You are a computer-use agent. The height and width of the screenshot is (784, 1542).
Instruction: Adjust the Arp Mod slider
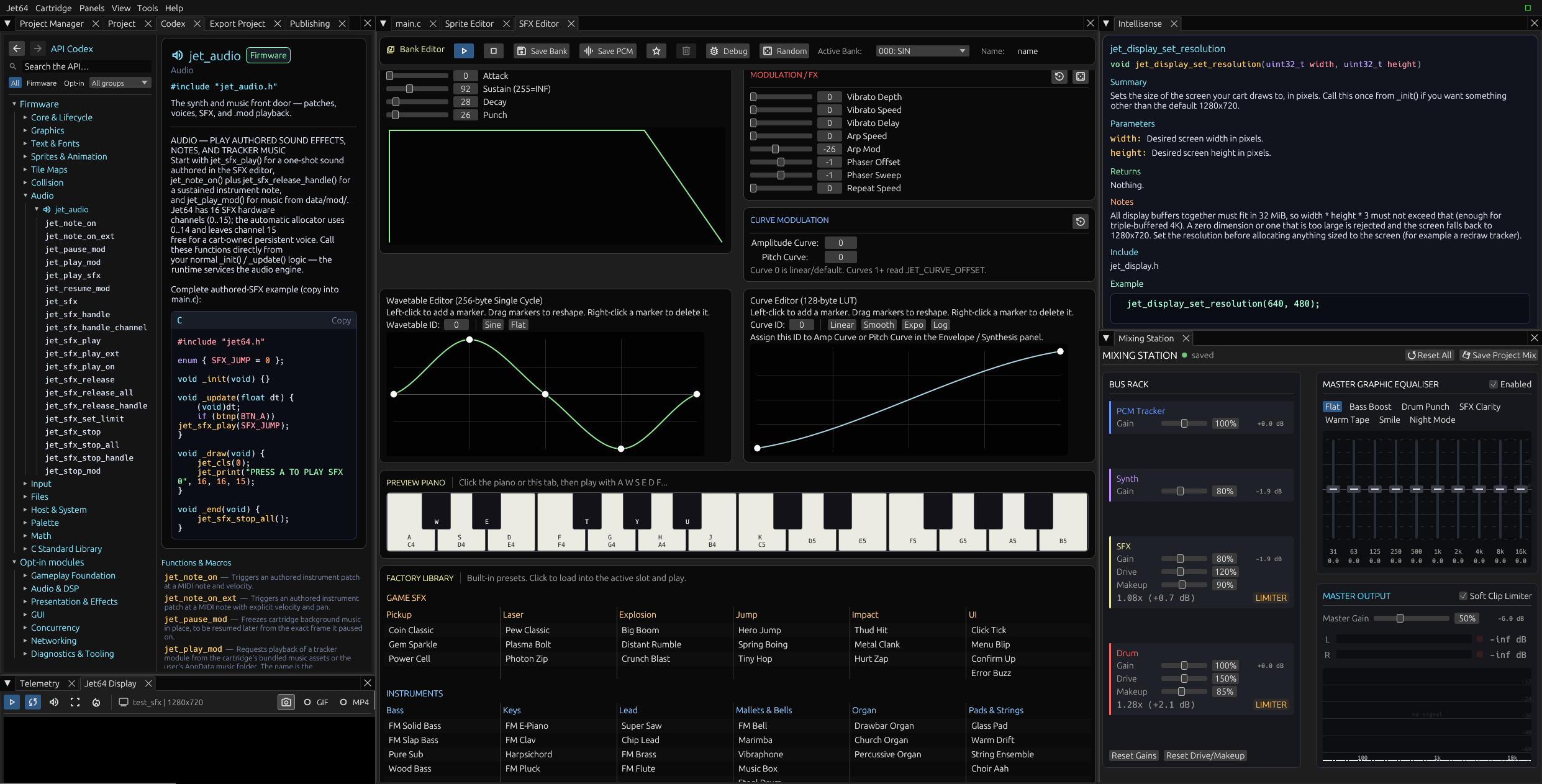[781, 149]
